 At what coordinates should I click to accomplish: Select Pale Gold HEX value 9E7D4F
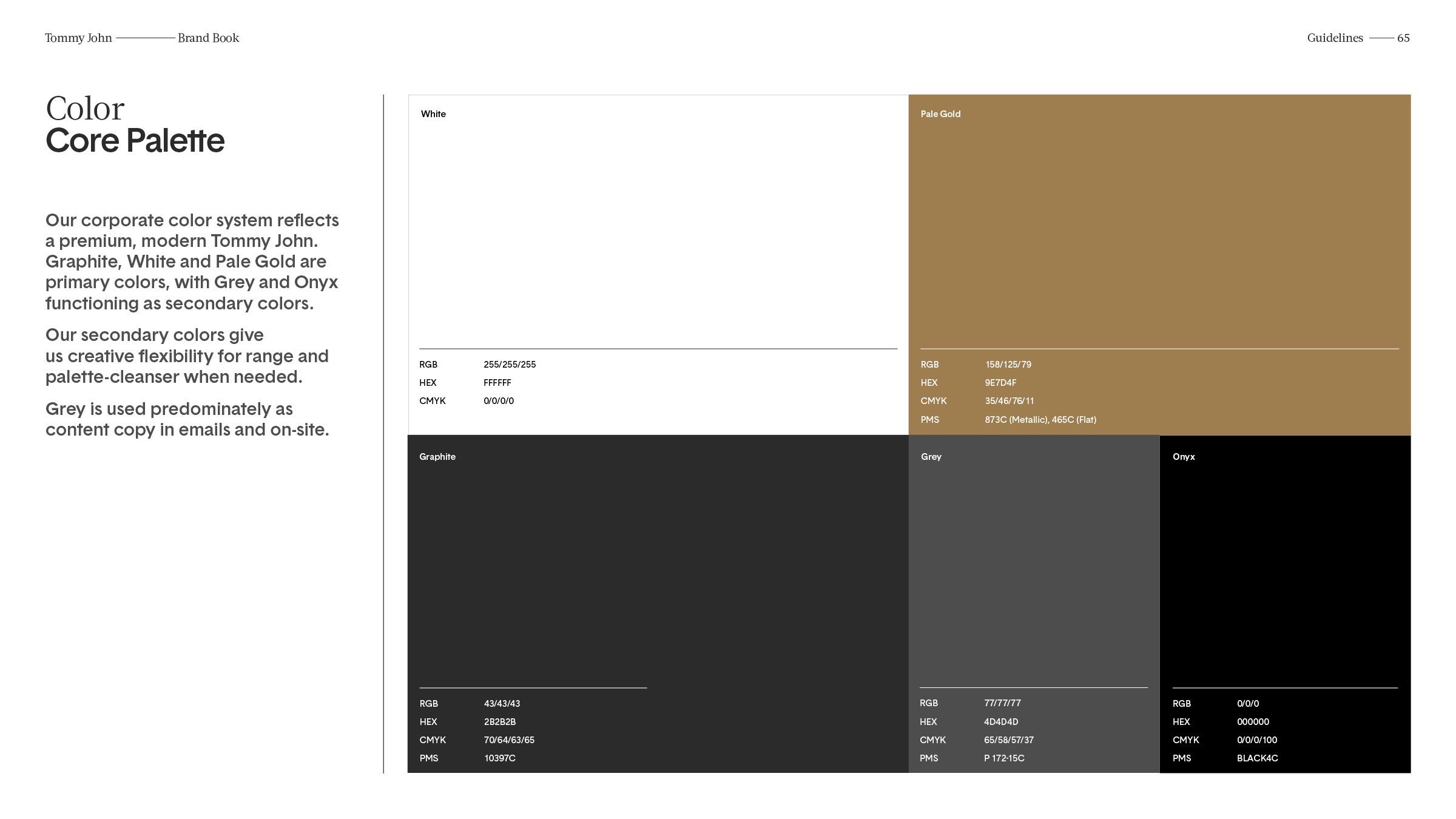[1000, 383]
